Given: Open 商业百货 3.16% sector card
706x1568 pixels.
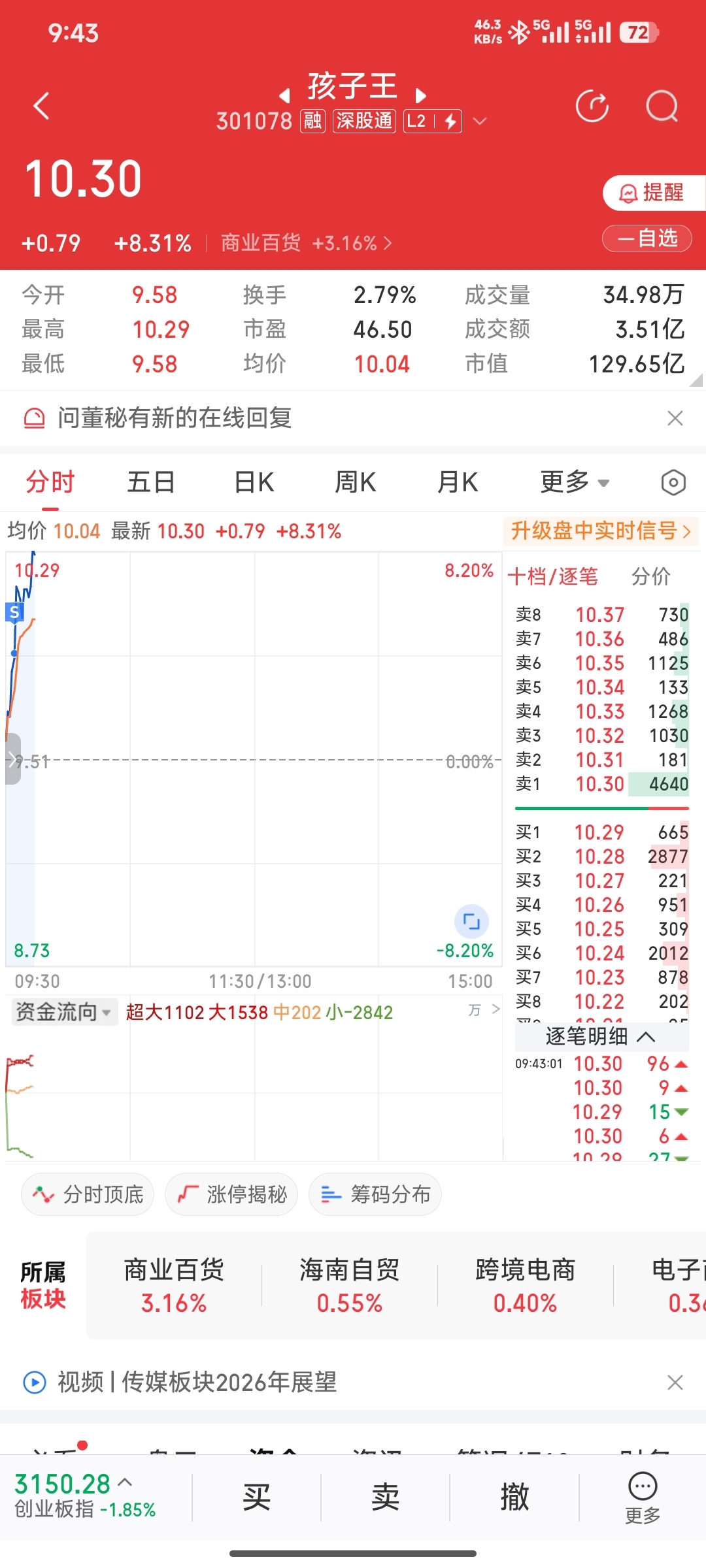Looking at the screenshot, I should tap(174, 1286).
